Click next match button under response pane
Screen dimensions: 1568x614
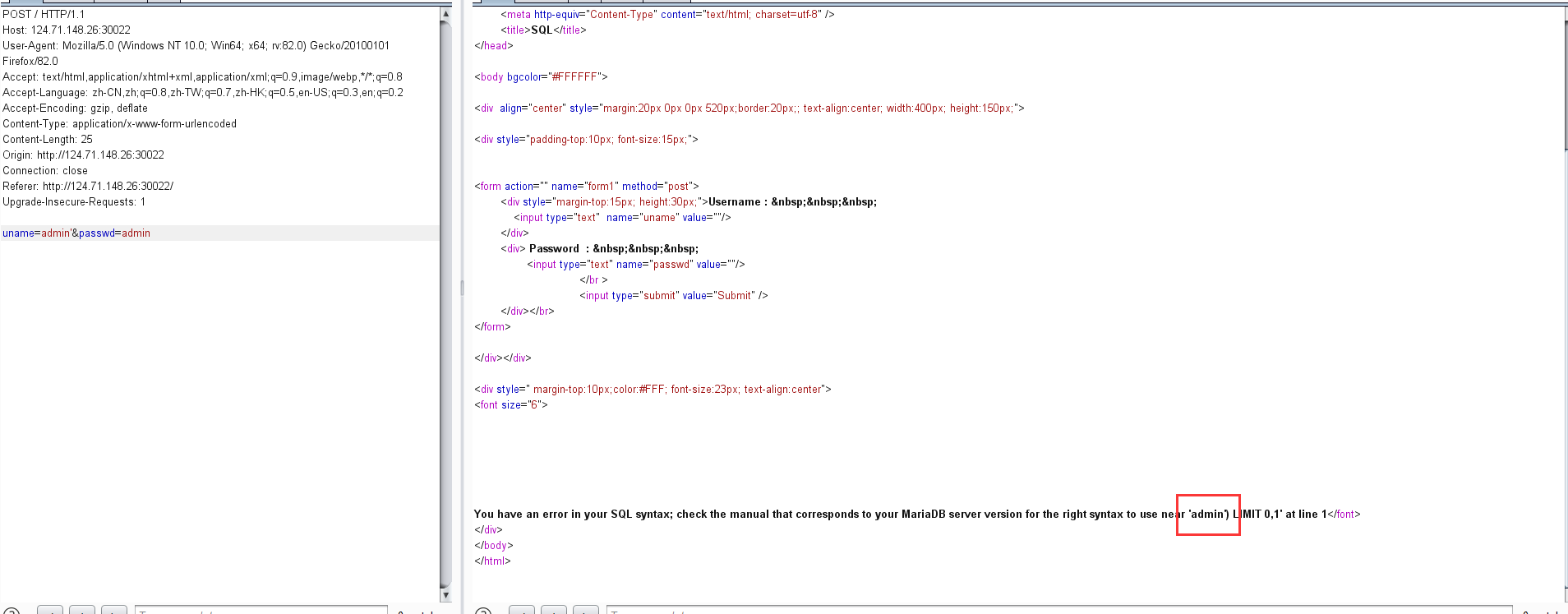pyautogui.click(x=585, y=611)
